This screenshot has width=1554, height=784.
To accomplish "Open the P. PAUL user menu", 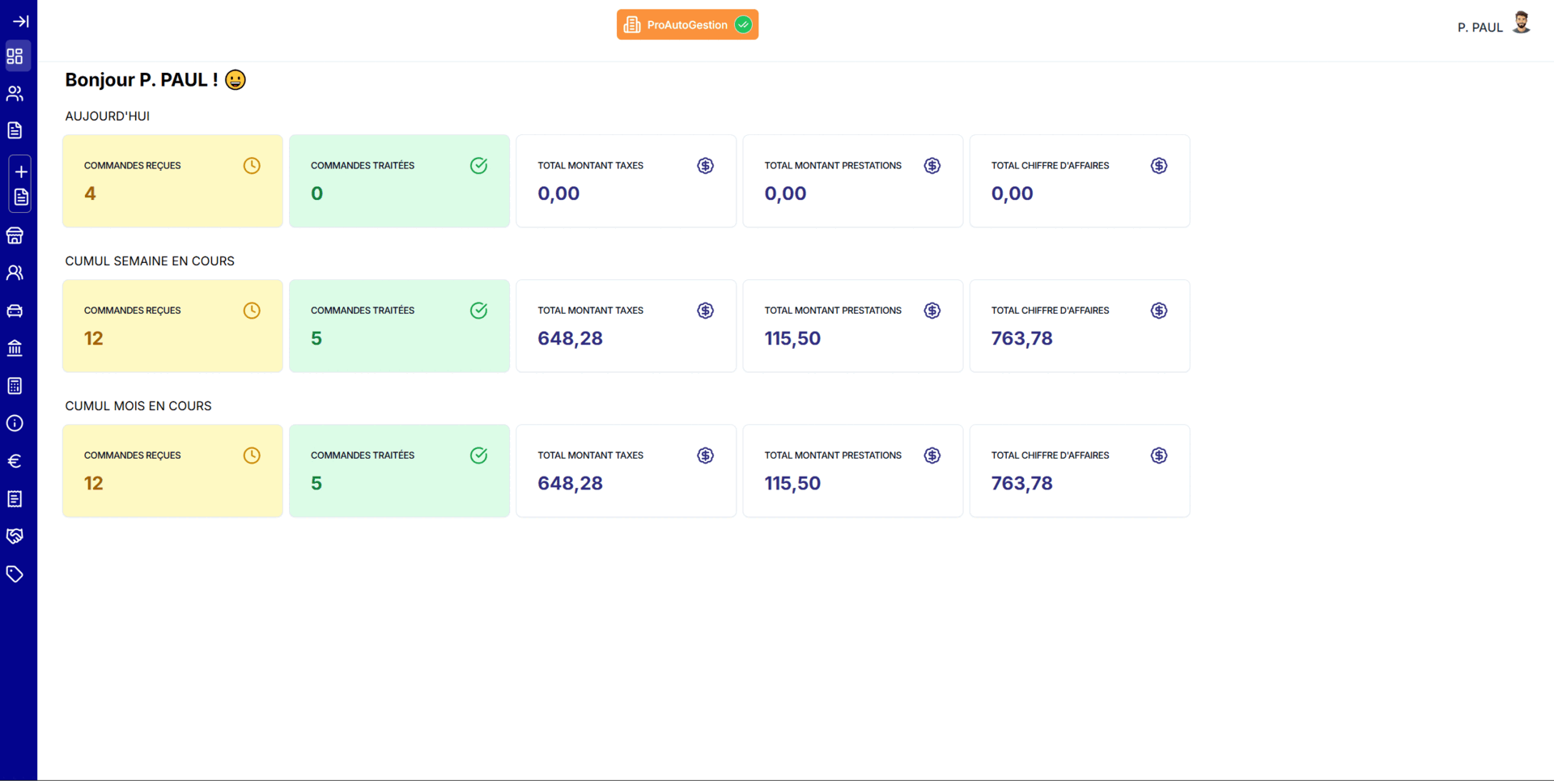I will click(1480, 28).
